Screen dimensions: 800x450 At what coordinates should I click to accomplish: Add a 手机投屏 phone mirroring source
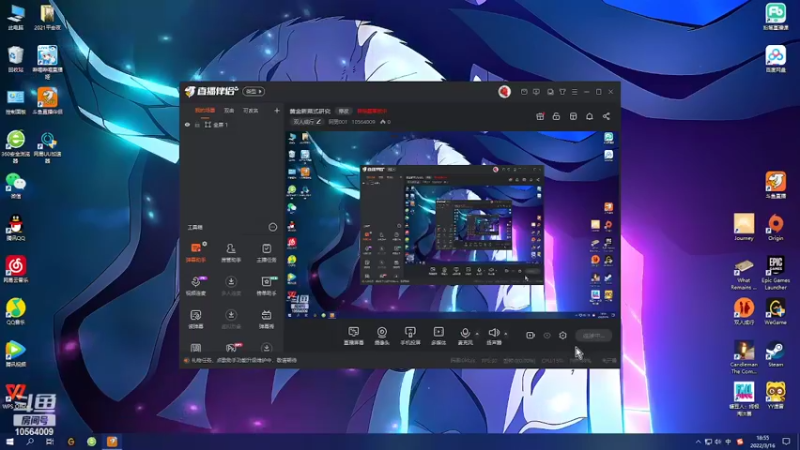[x=410, y=336]
